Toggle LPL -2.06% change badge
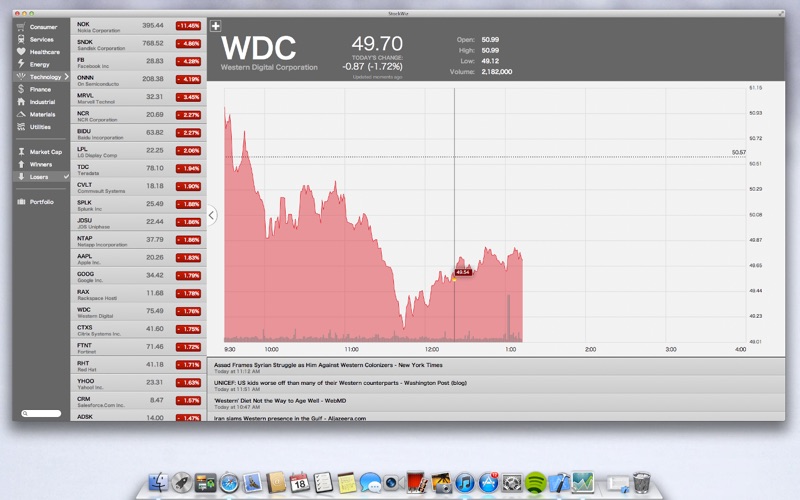The image size is (800, 500). pyautogui.click(x=188, y=151)
